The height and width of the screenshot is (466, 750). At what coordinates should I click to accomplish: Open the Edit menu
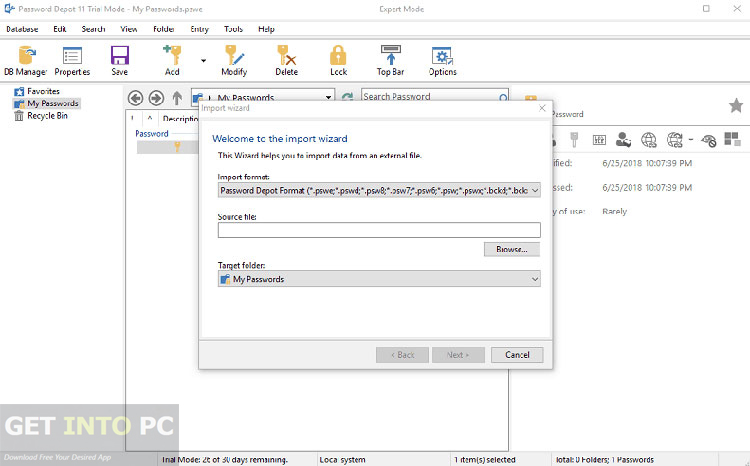pos(60,29)
